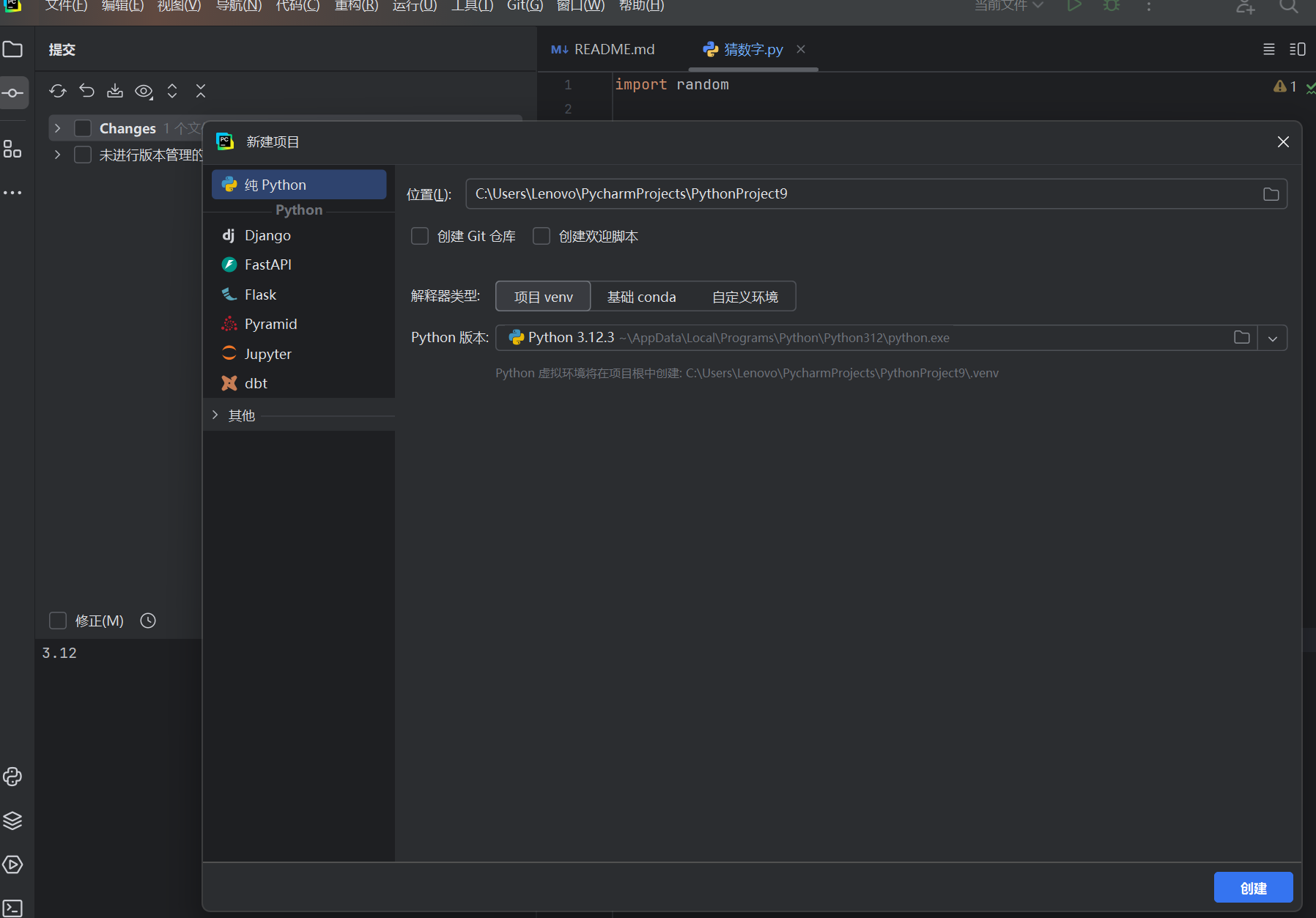This screenshot has width=1316, height=918.
Task: Open the 当前文件 run configuration dropdown
Action: [1009, 6]
